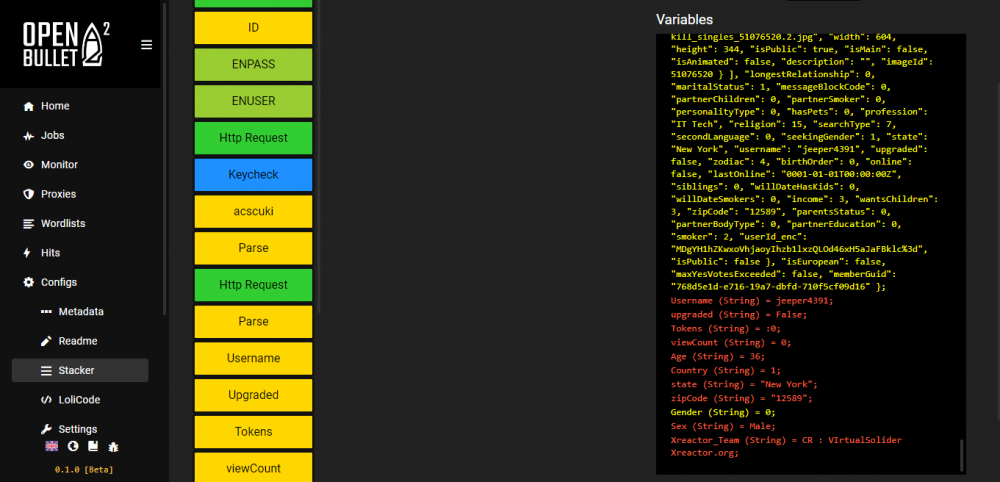This screenshot has height=482, width=1000.
Task: Click the "Xreactor.org;" text
Action: (705, 453)
